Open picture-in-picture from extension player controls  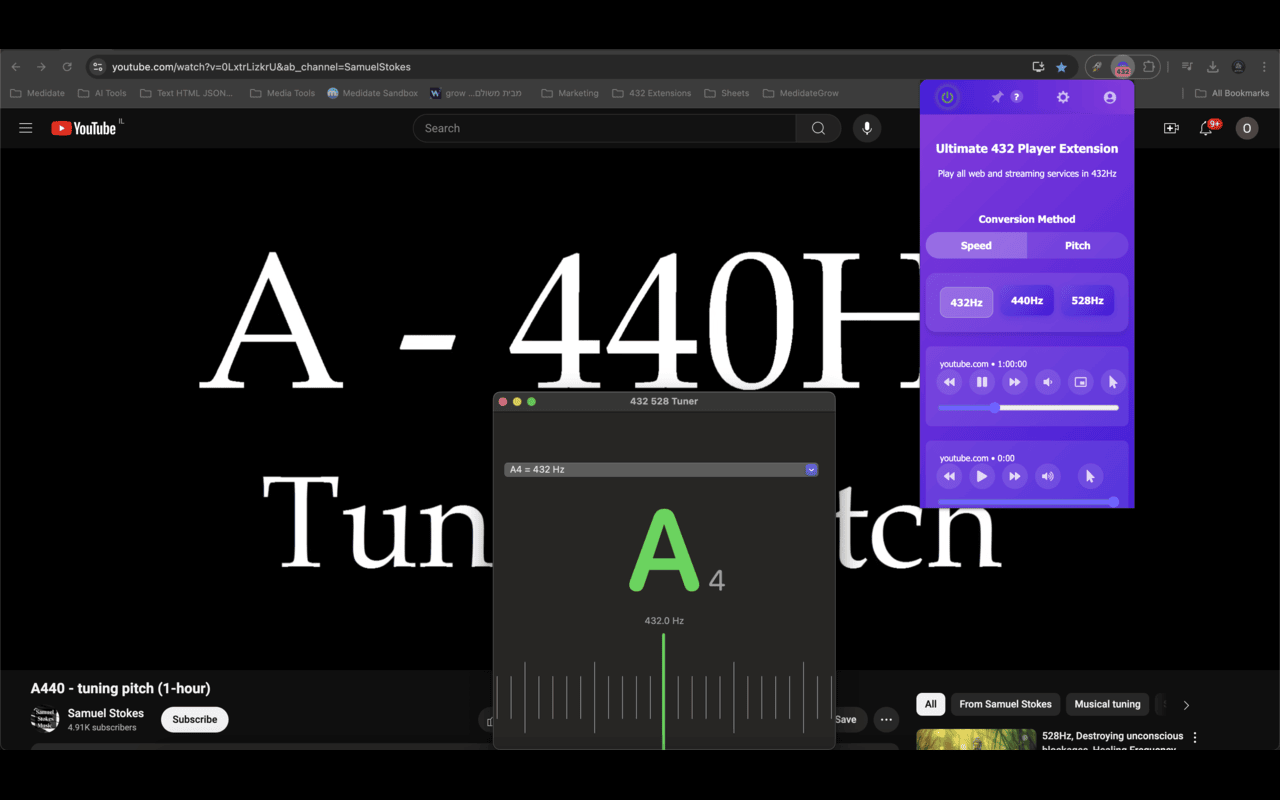1080,381
